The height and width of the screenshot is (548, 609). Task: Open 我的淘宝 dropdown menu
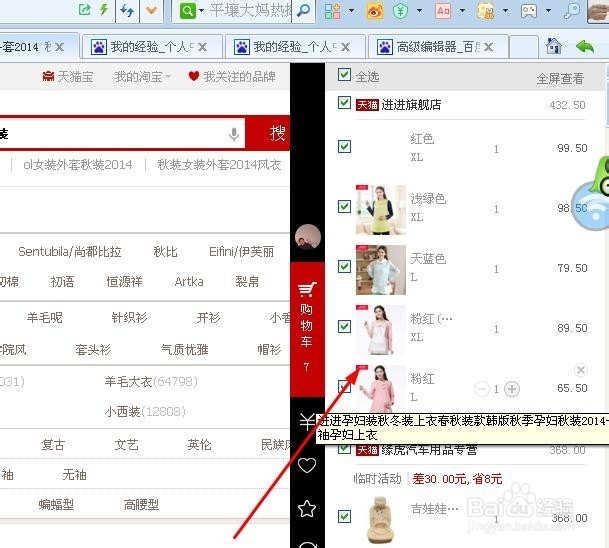tap(142, 77)
